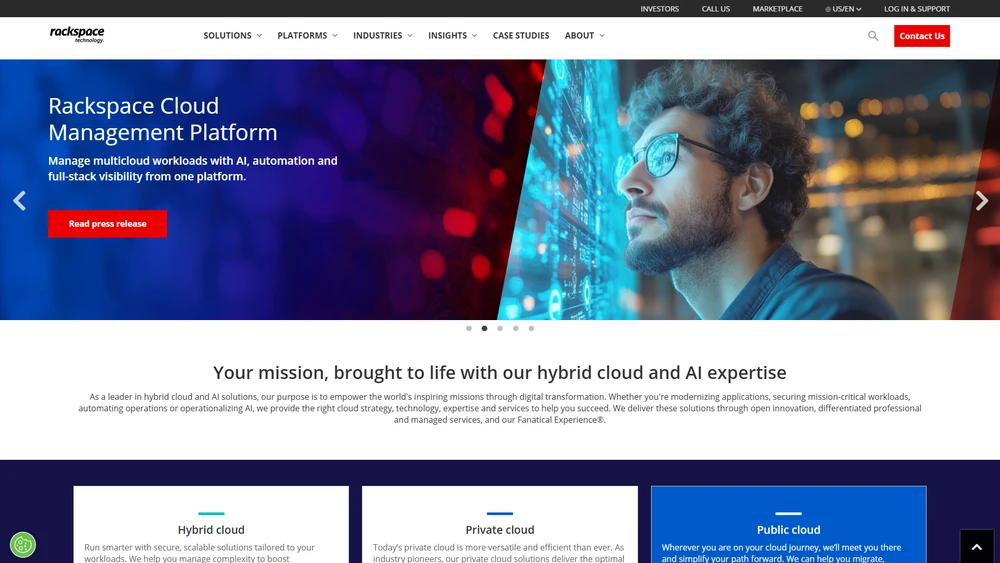Advance to next hero slide arrow
The height and width of the screenshot is (563, 1000).
click(982, 201)
